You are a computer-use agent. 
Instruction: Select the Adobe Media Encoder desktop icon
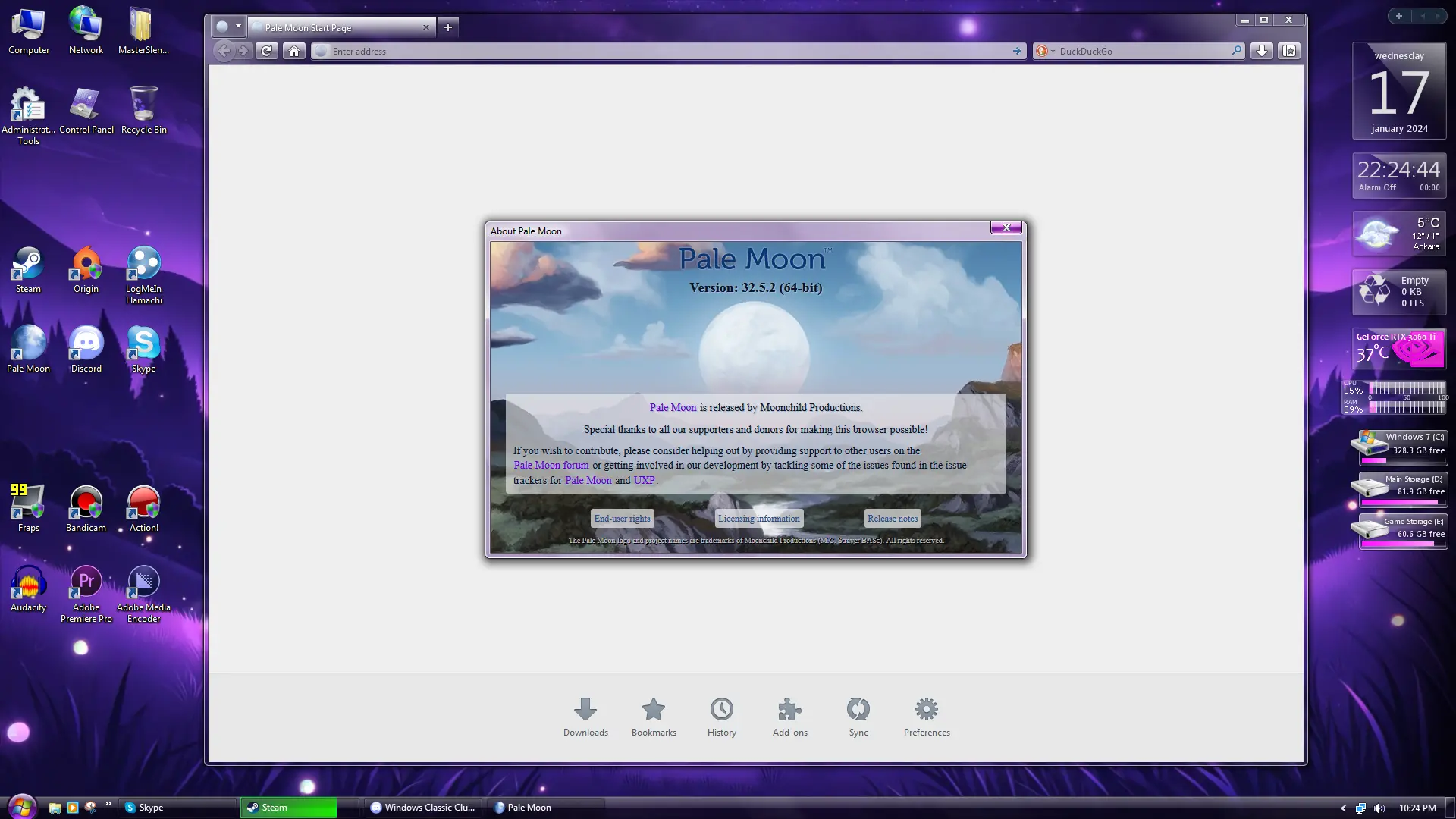click(x=143, y=595)
